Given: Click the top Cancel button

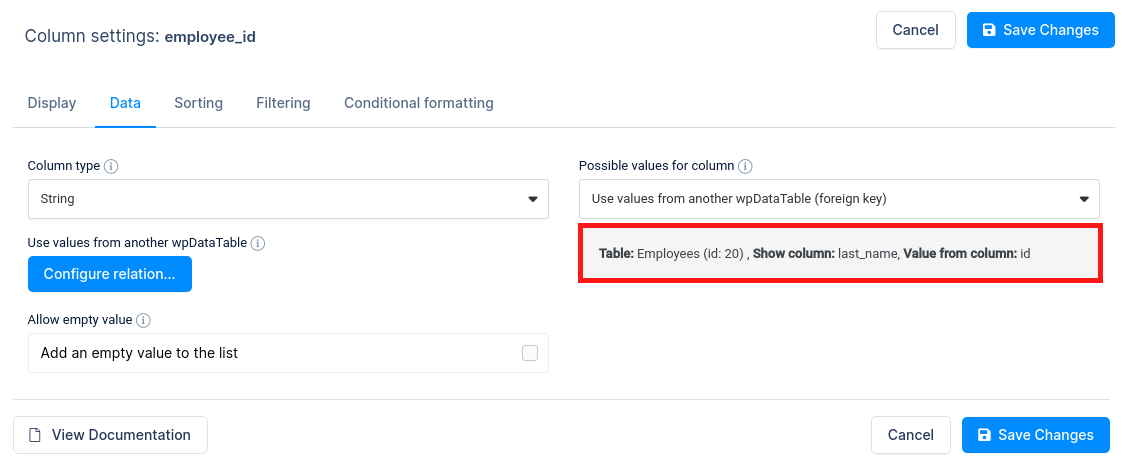Looking at the screenshot, I should 915,30.
